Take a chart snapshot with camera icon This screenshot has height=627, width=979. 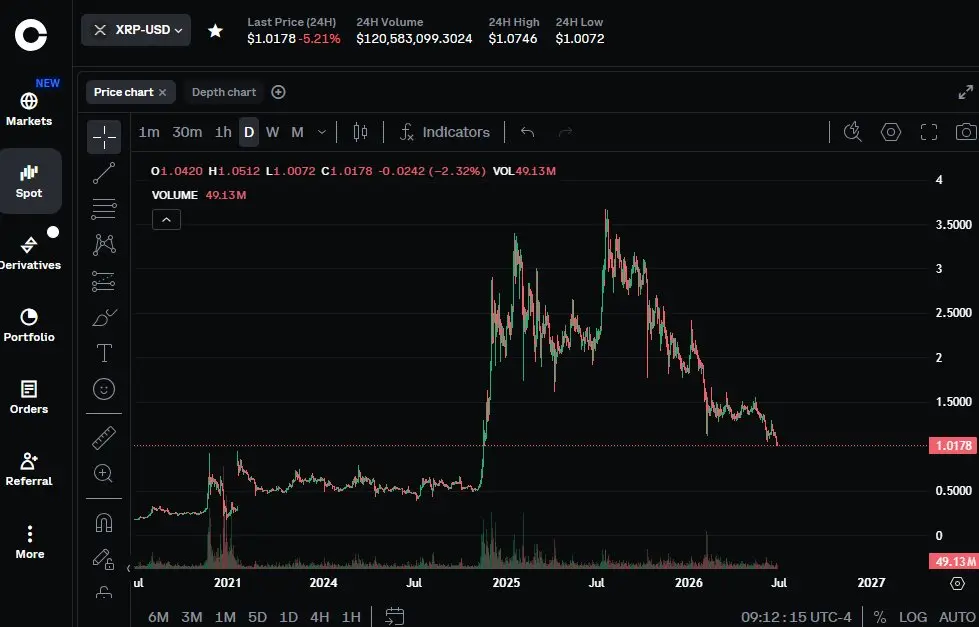click(967, 132)
